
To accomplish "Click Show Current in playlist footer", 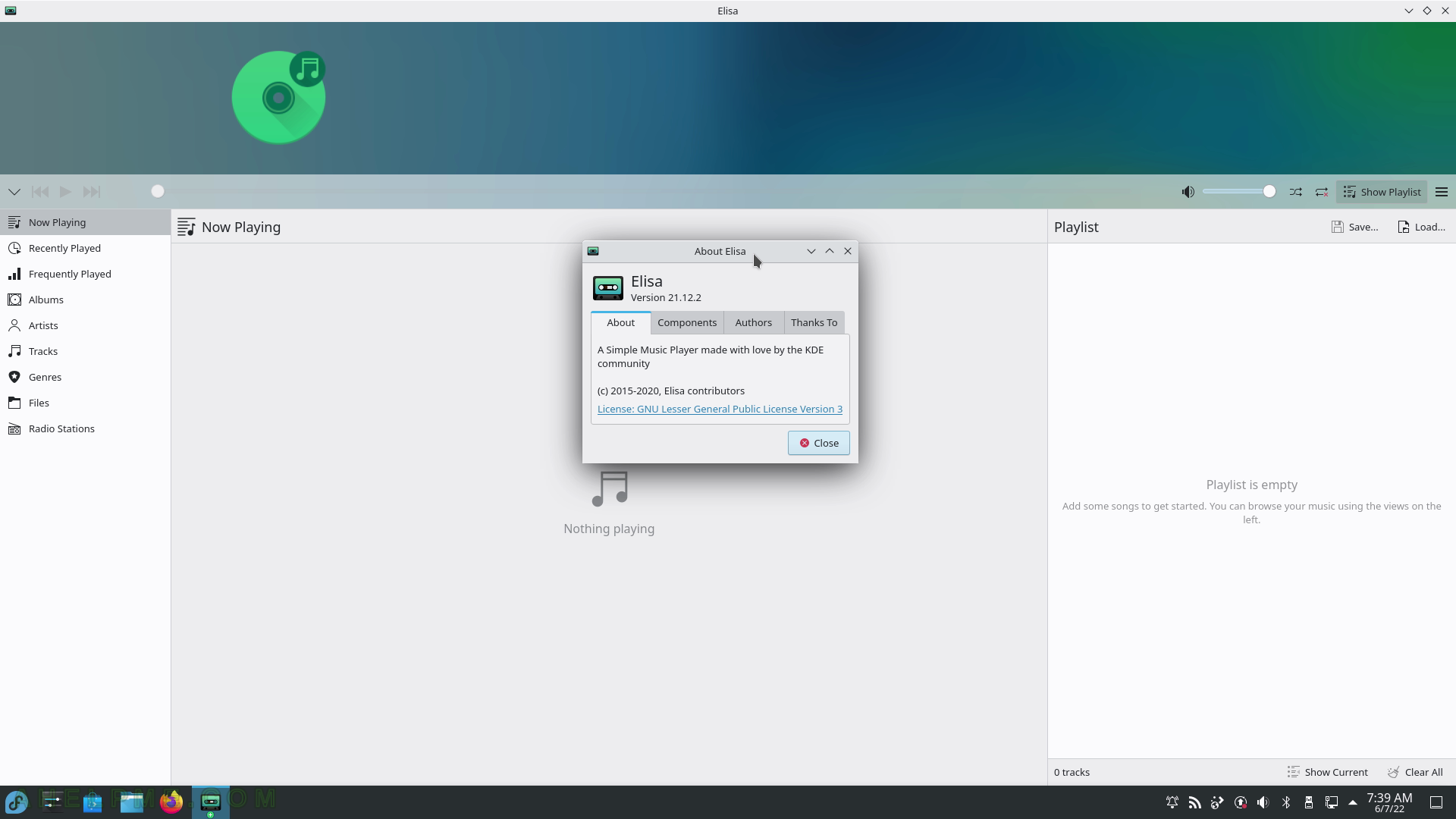I will [1328, 772].
